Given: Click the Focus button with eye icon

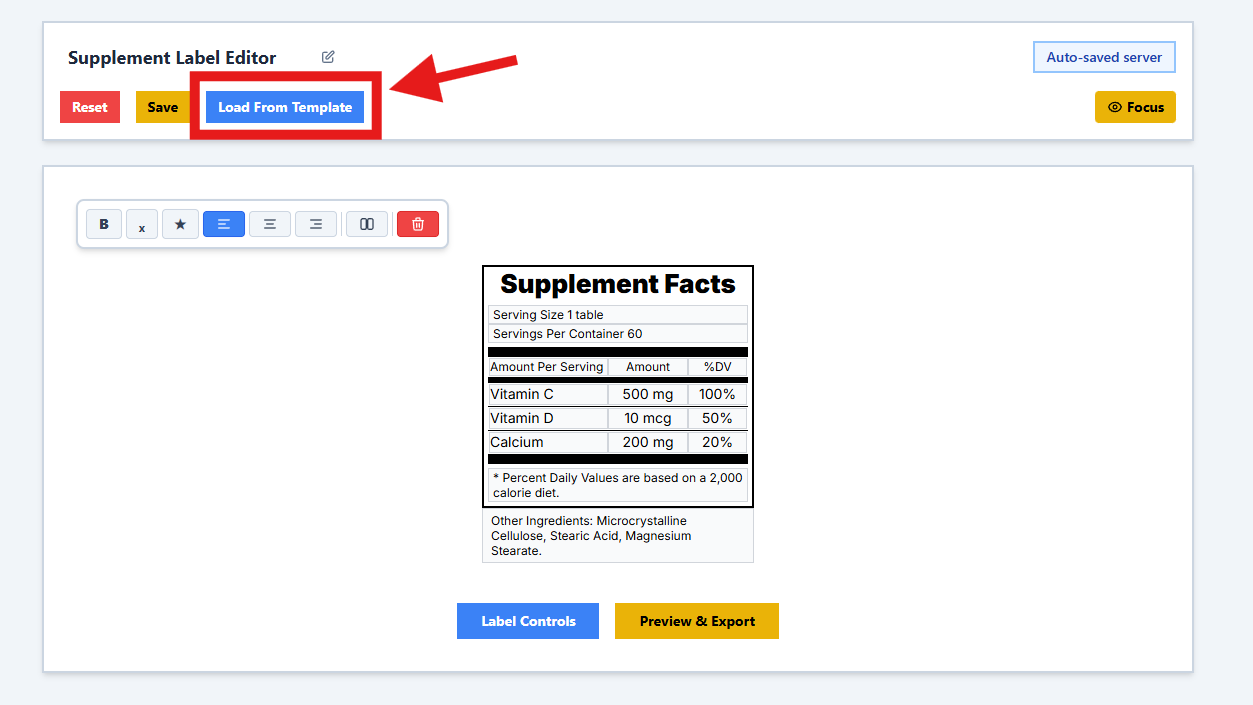Looking at the screenshot, I should [1135, 107].
